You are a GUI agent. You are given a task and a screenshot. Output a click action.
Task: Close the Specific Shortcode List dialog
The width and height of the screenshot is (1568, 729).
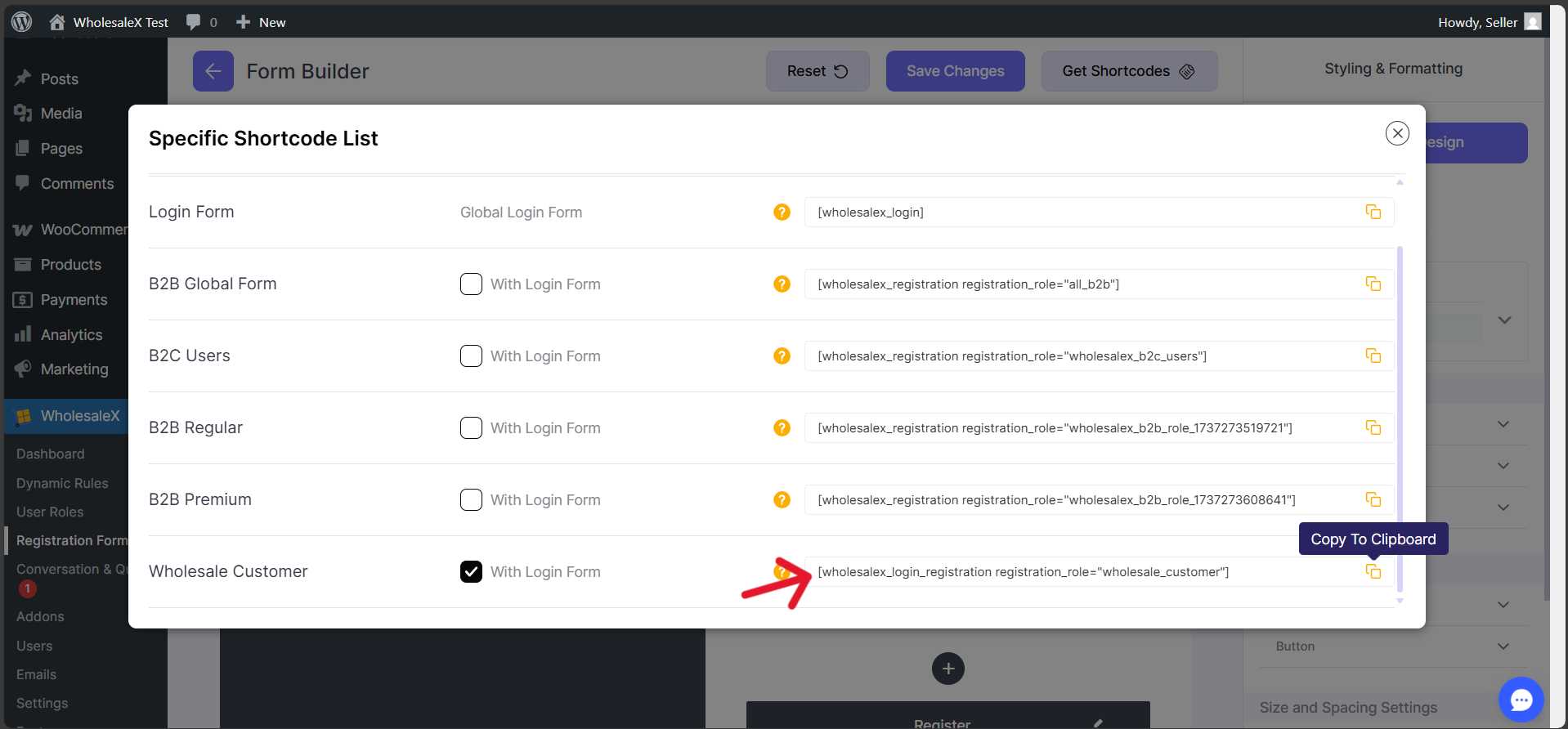[1397, 133]
